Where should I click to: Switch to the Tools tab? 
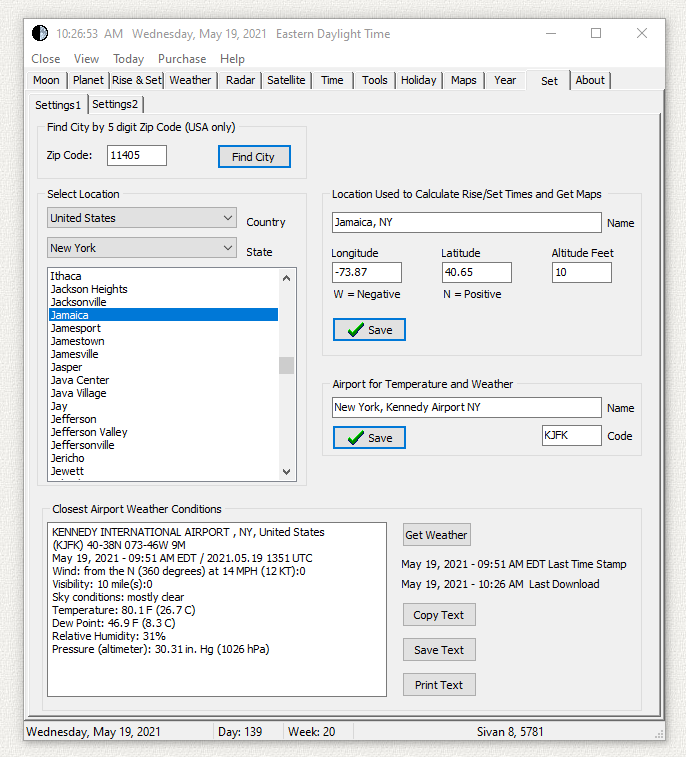(x=375, y=80)
